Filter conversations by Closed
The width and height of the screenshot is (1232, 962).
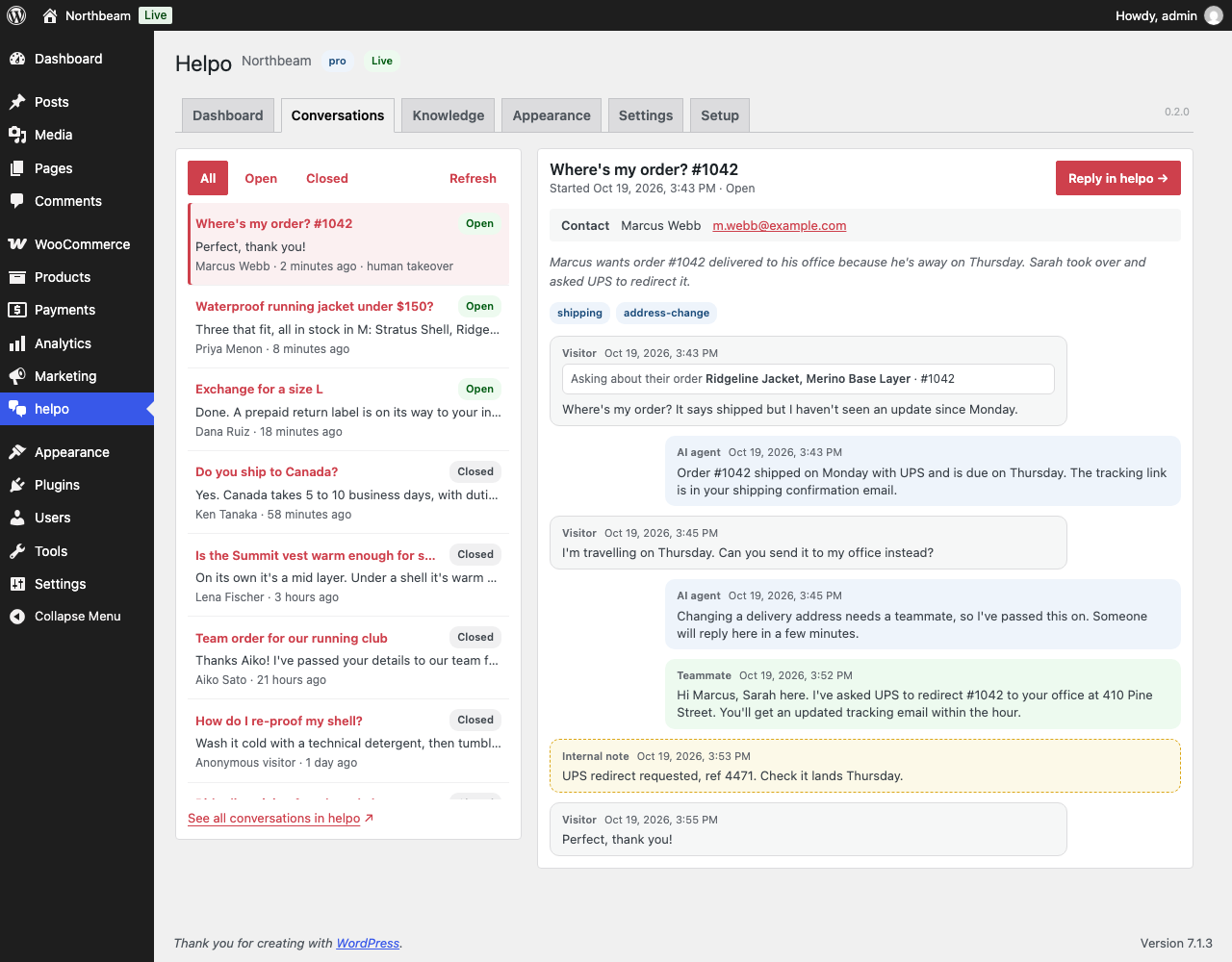(327, 178)
